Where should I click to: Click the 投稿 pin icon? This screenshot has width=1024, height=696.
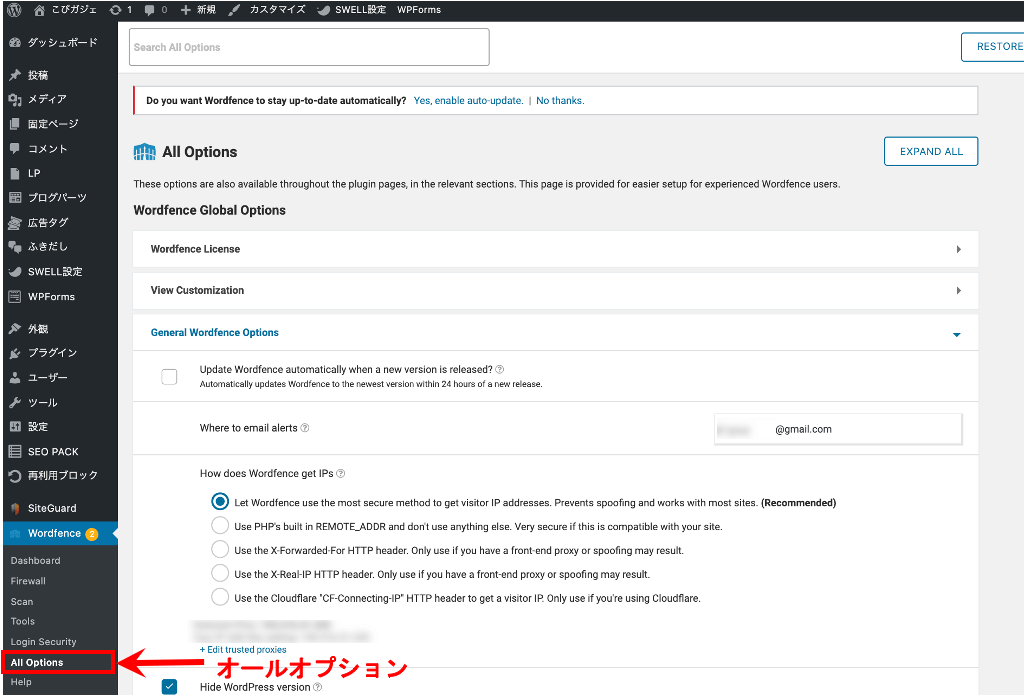(x=15, y=75)
